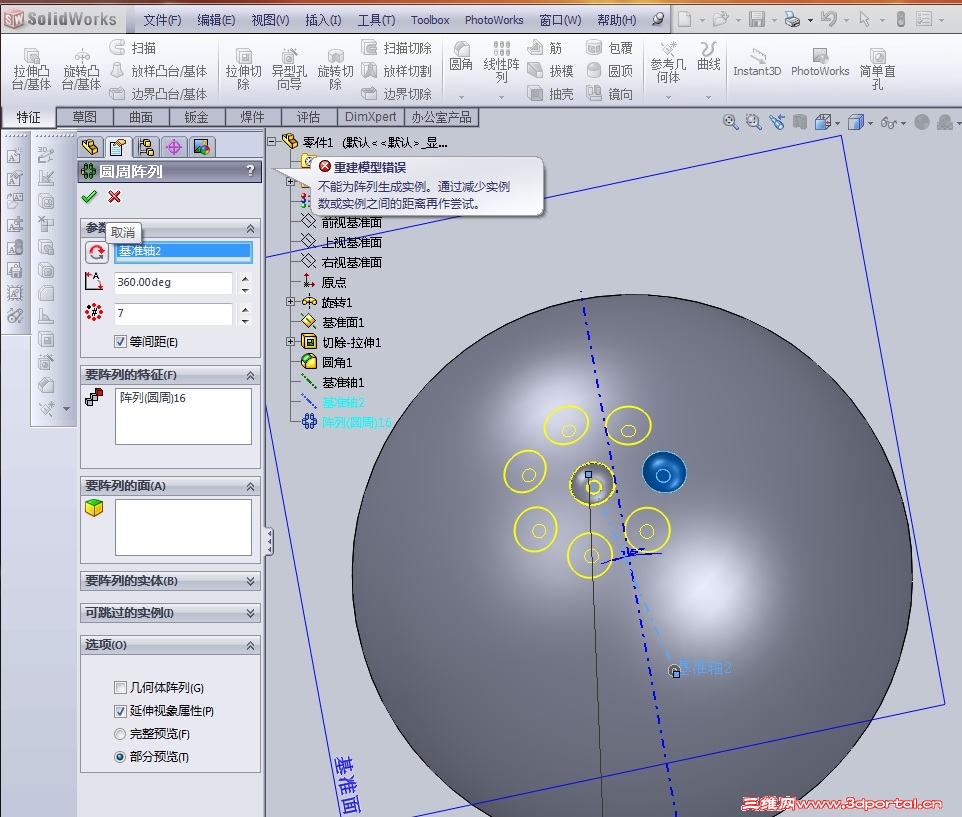The width and height of the screenshot is (962, 817).
Task: Open the ConfigurationManager tab icon
Action: click(x=145, y=147)
